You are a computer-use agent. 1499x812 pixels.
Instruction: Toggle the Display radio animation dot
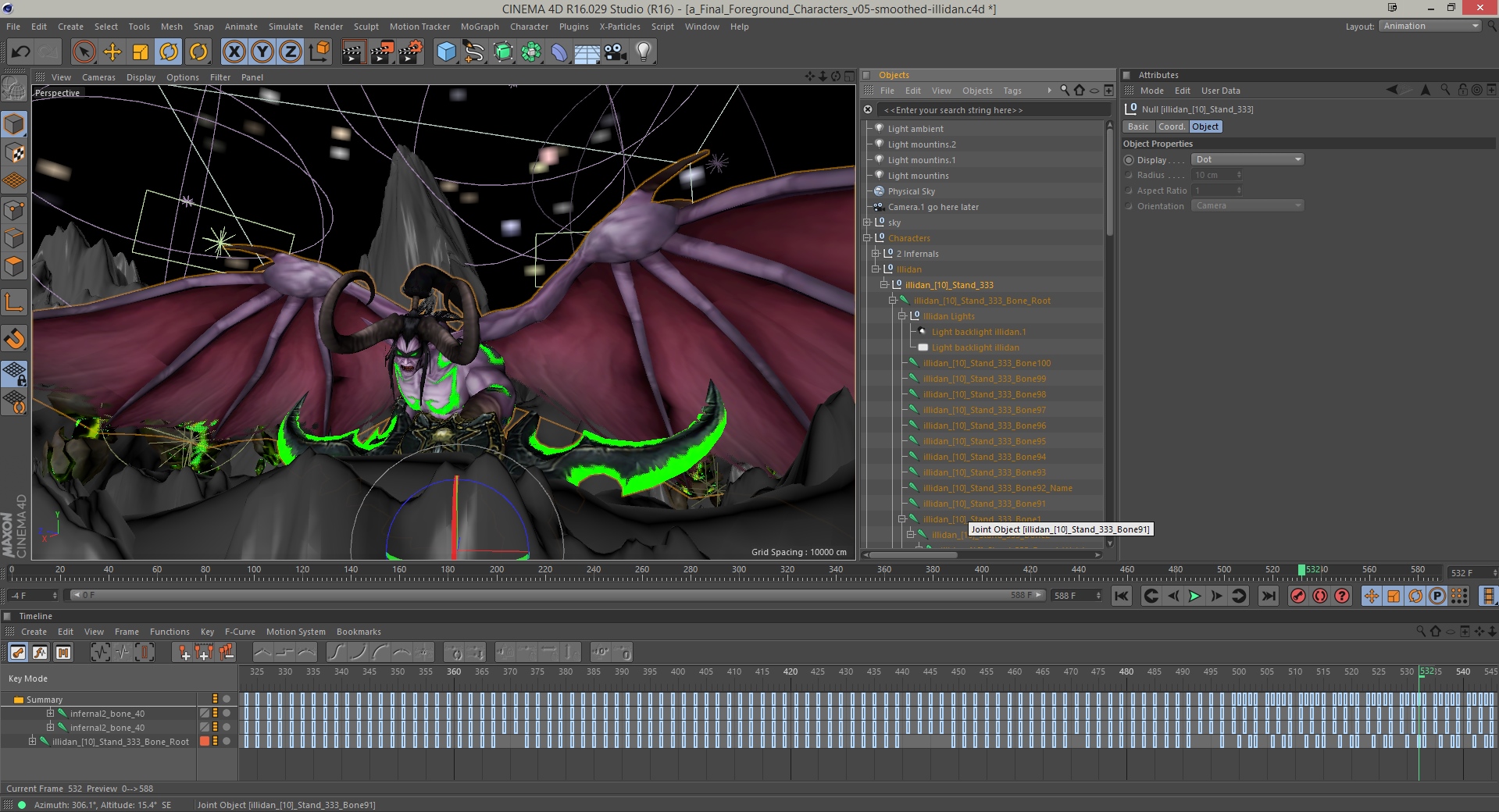pos(1129,159)
